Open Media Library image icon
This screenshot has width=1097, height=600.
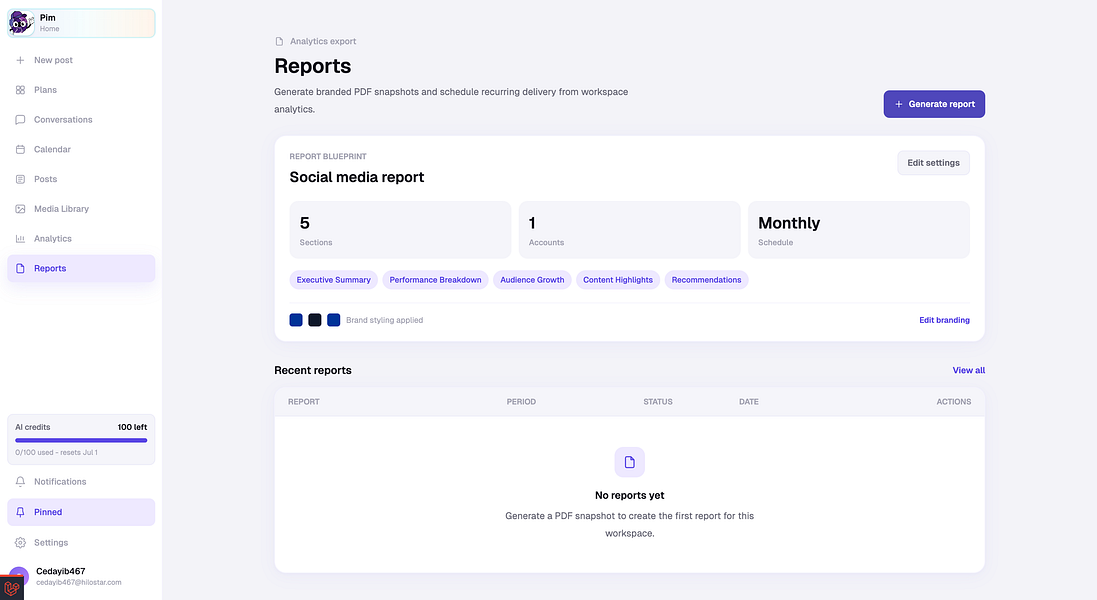point(20,209)
